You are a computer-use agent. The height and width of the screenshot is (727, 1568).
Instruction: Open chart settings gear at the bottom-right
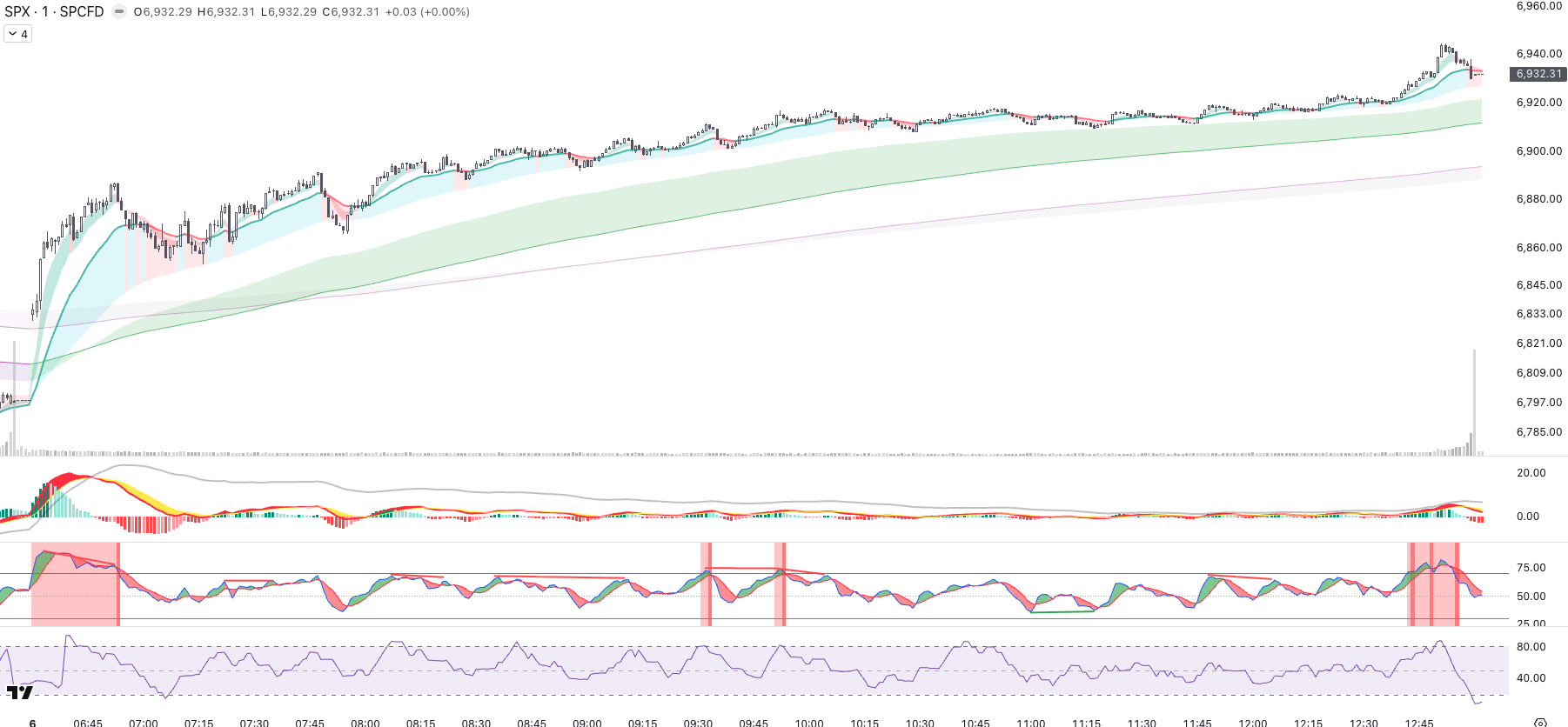tap(1540, 723)
